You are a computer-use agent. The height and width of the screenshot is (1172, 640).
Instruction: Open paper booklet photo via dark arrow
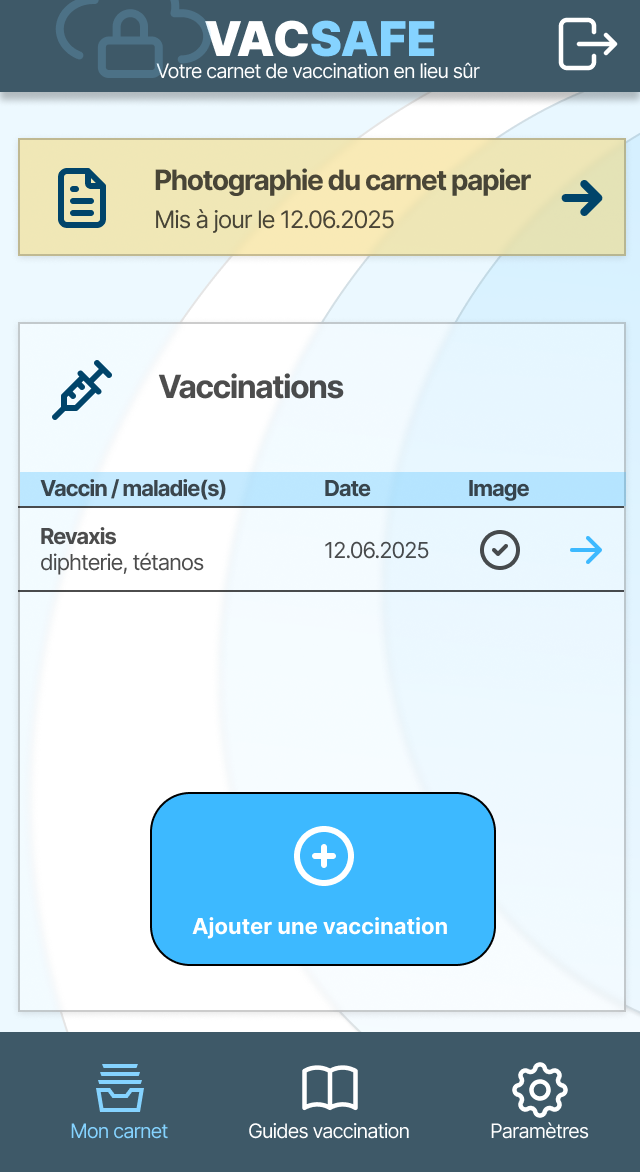(582, 199)
